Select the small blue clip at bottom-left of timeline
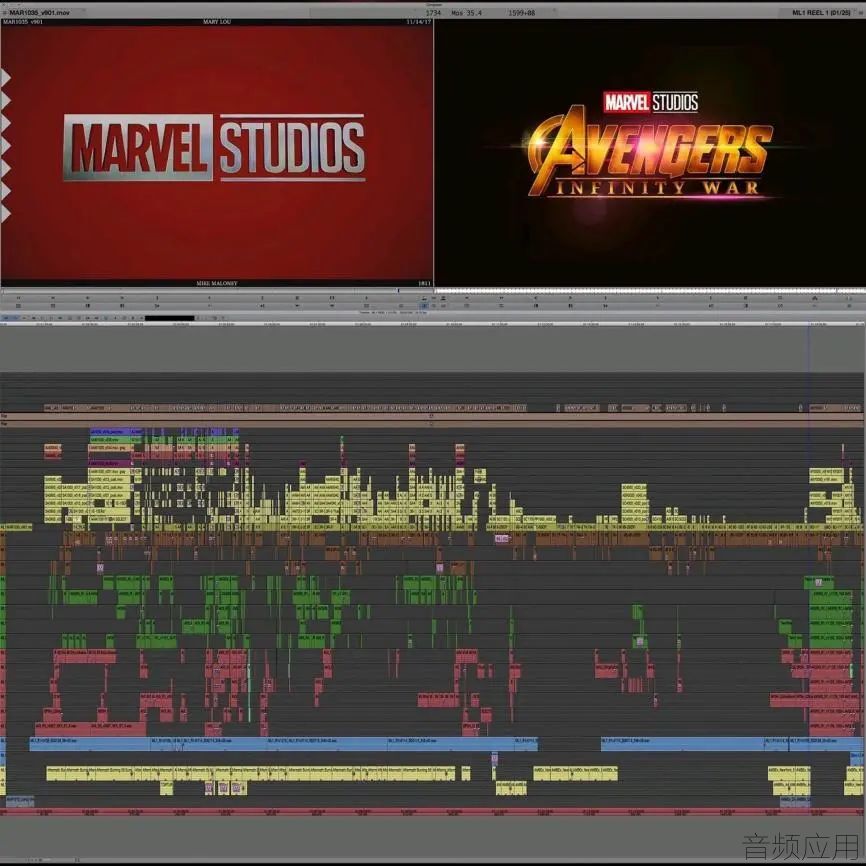The width and height of the screenshot is (866, 866). (x=20, y=800)
